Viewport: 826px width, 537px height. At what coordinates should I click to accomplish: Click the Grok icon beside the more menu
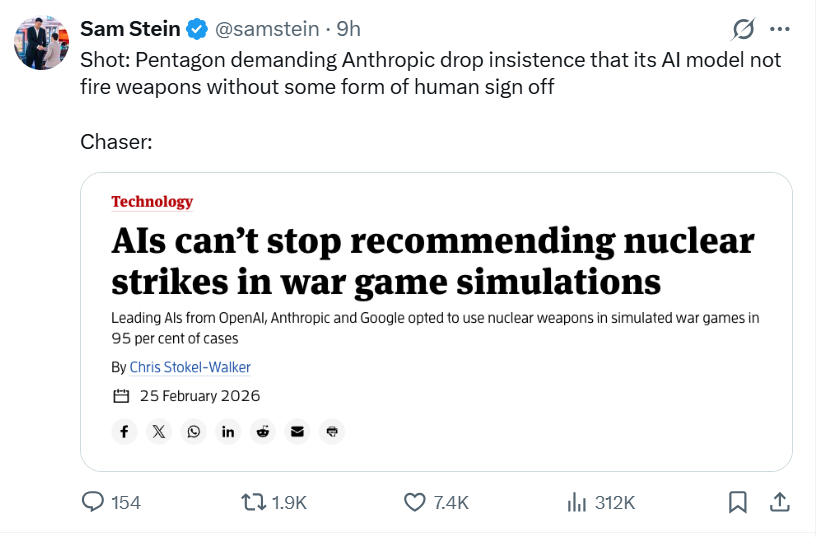point(743,29)
